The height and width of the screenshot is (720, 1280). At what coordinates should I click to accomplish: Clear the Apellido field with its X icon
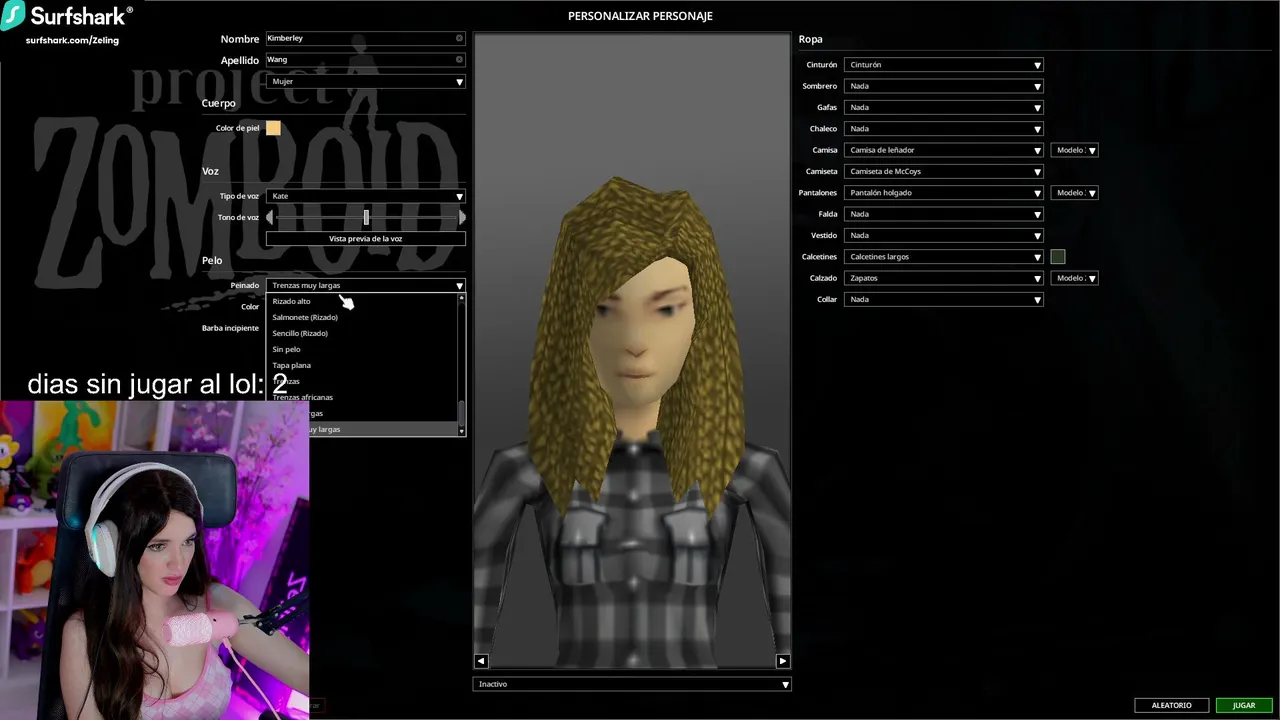[459, 60]
